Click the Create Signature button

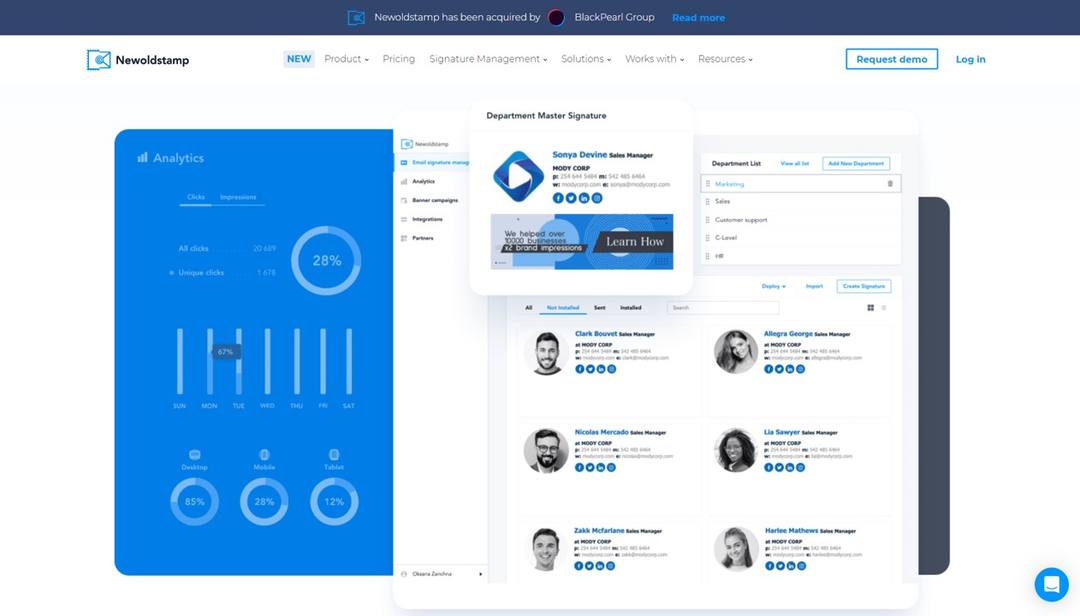[864, 286]
